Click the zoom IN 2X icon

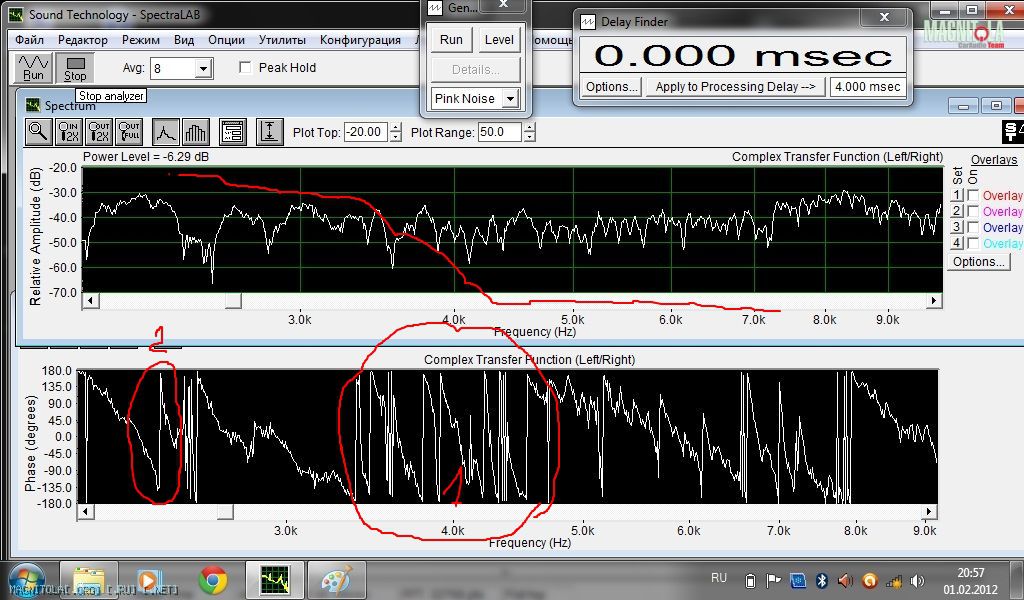[x=69, y=131]
